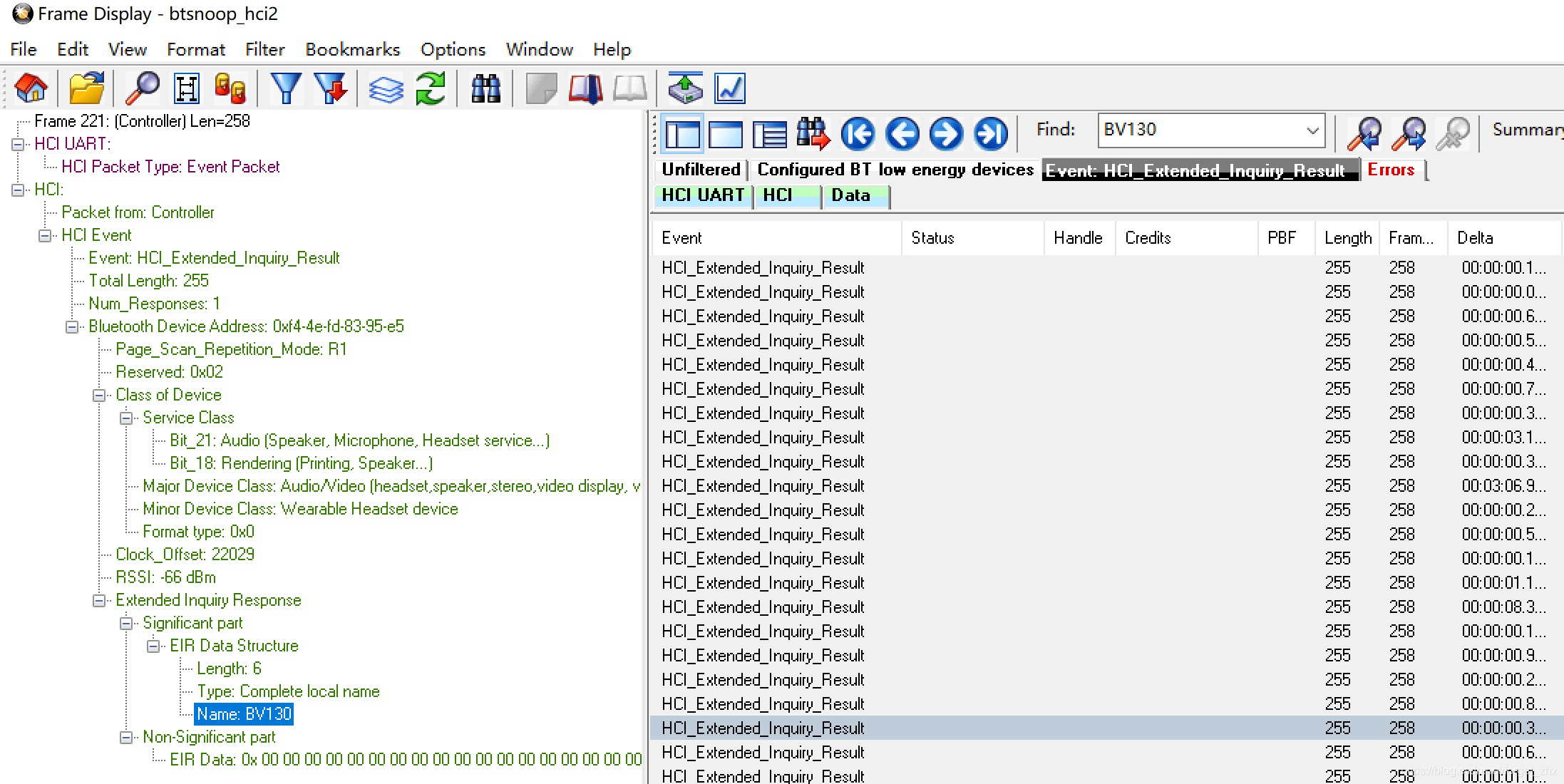Click the line chart statistics icon

pos(730,88)
